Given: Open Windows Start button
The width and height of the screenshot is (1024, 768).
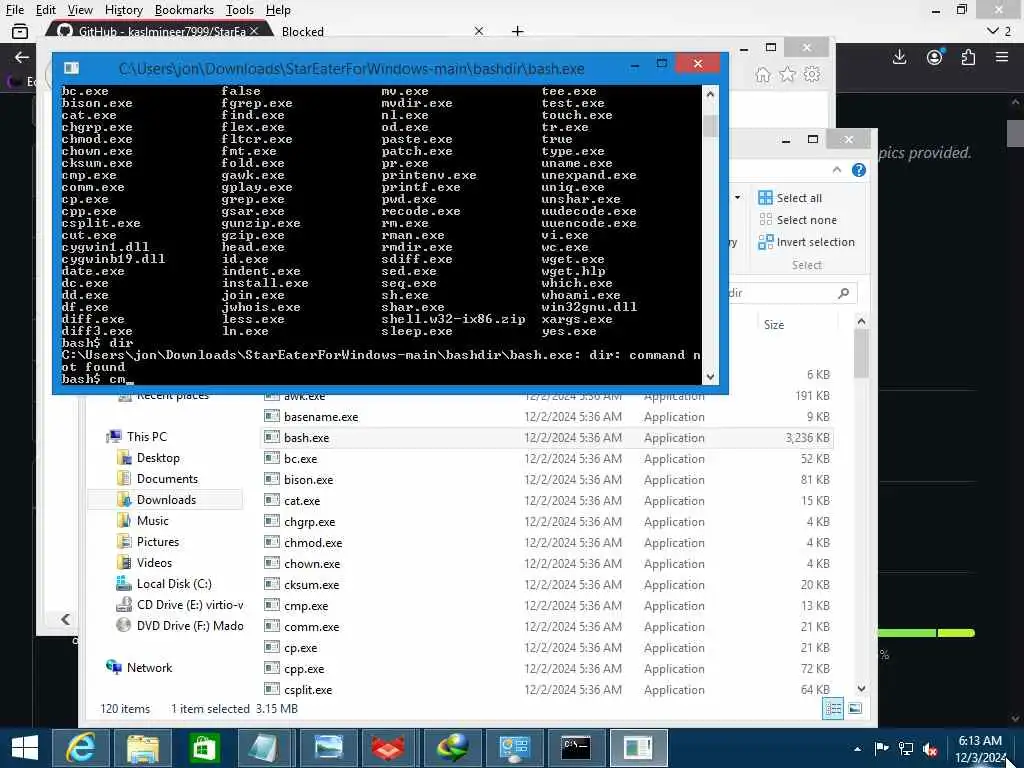Looking at the screenshot, I should click(x=25, y=748).
